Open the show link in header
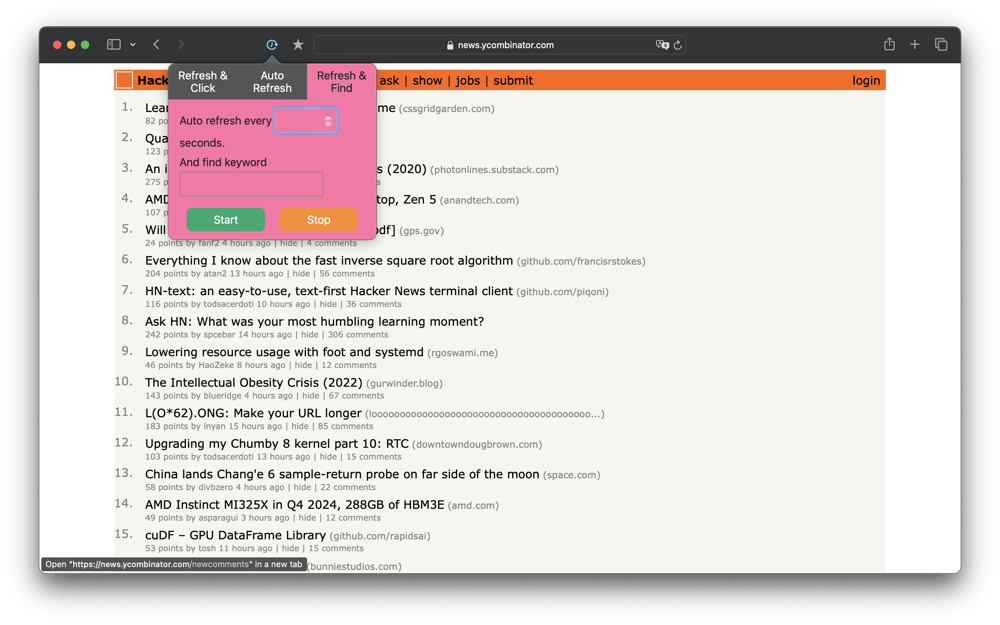Screen dimensions: 1000x625 tap(427, 80)
